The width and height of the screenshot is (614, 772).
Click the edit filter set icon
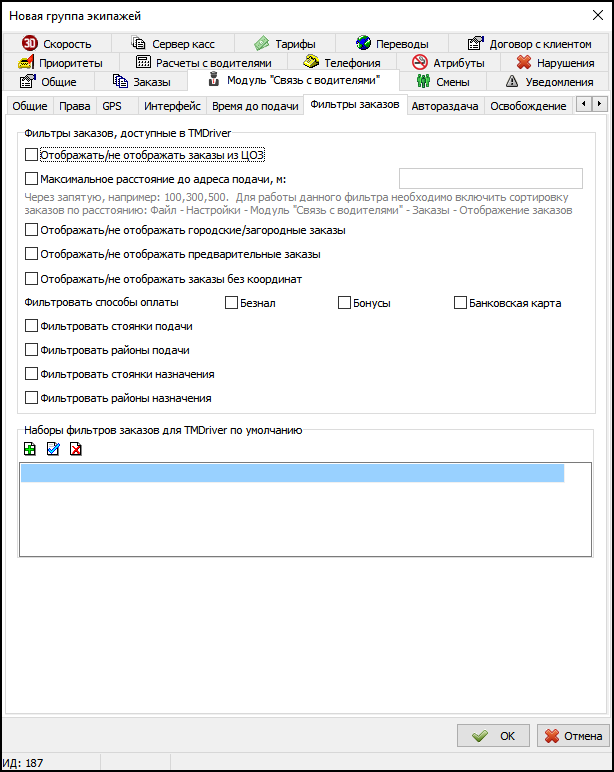point(53,450)
